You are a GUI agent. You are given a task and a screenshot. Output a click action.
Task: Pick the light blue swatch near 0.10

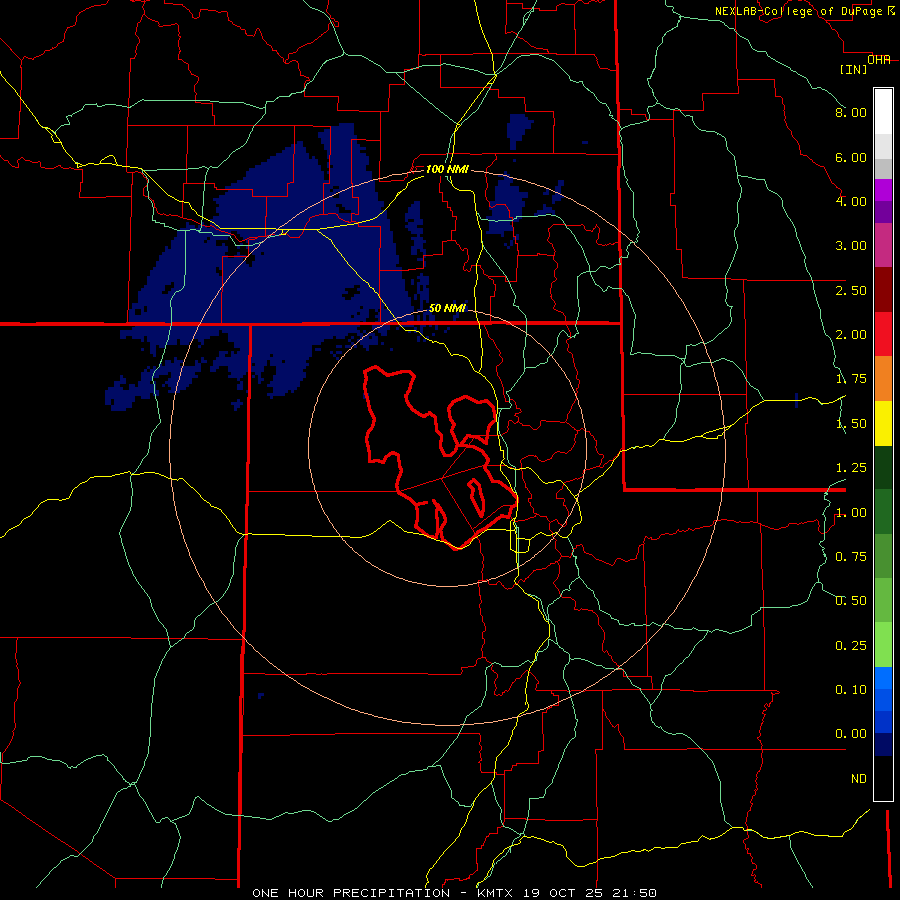click(883, 678)
